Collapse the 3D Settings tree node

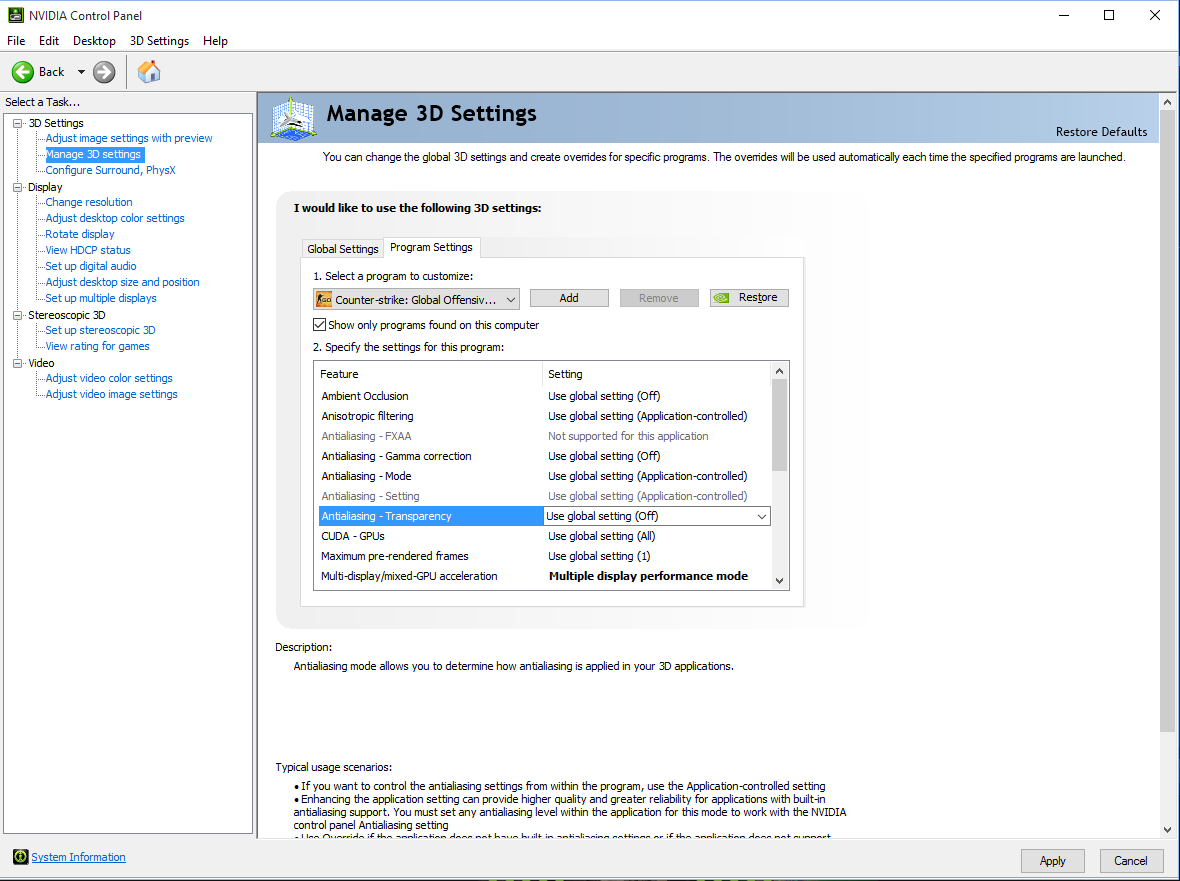(17, 123)
